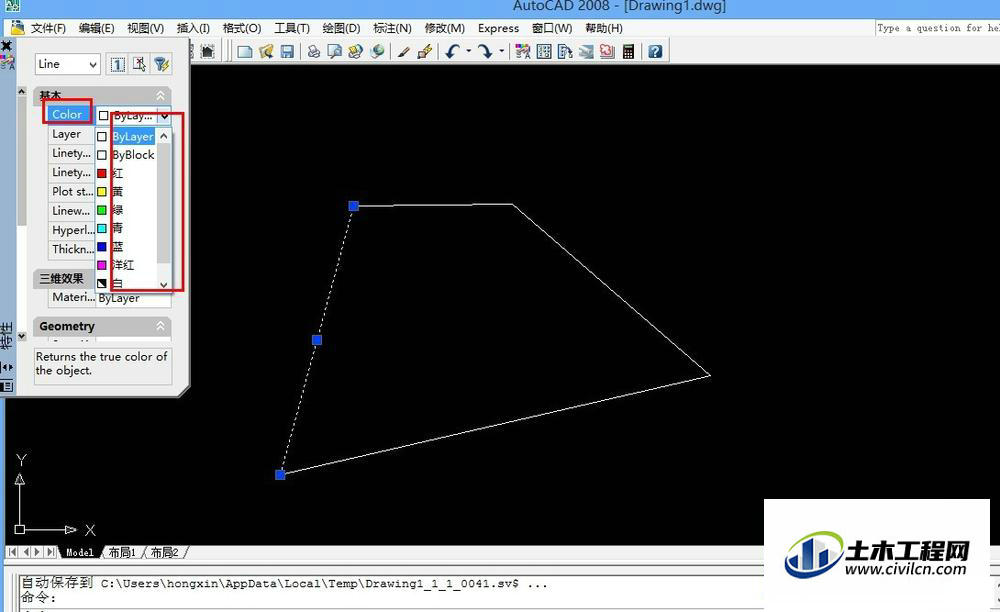Click the Thickn... property row
Image resolution: width=1000 pixels, height=612 pixels.
pos(71,249)
